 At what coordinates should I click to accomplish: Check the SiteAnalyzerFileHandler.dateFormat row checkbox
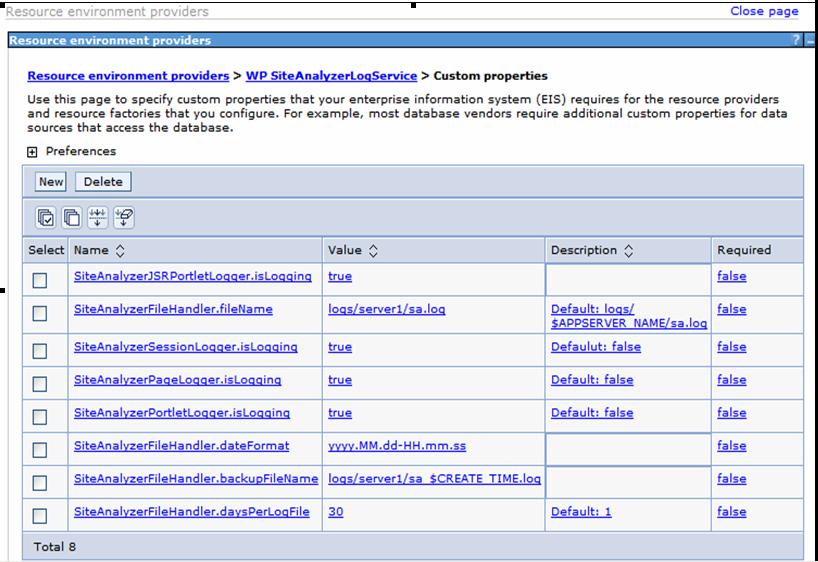40,449
